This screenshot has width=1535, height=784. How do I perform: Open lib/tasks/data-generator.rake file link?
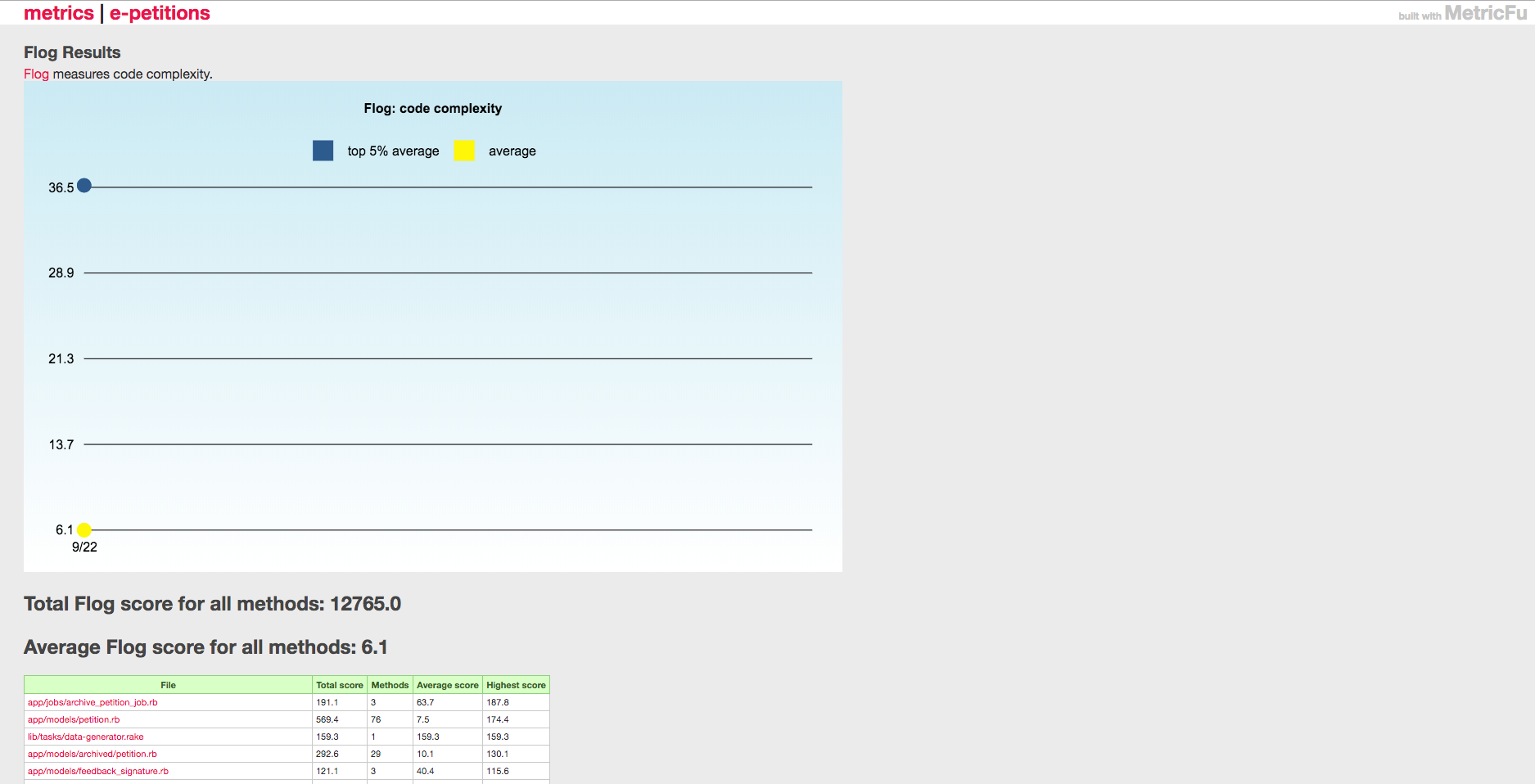(x=86, y=737)
